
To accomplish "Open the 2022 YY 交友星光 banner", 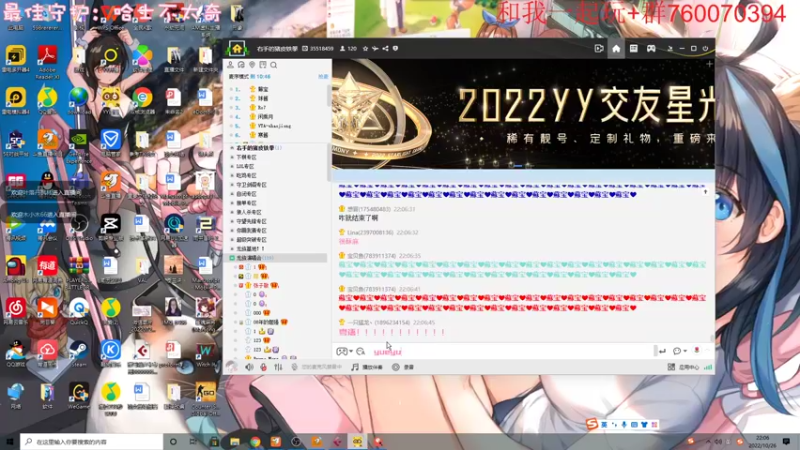I will [x=523, y=113].
